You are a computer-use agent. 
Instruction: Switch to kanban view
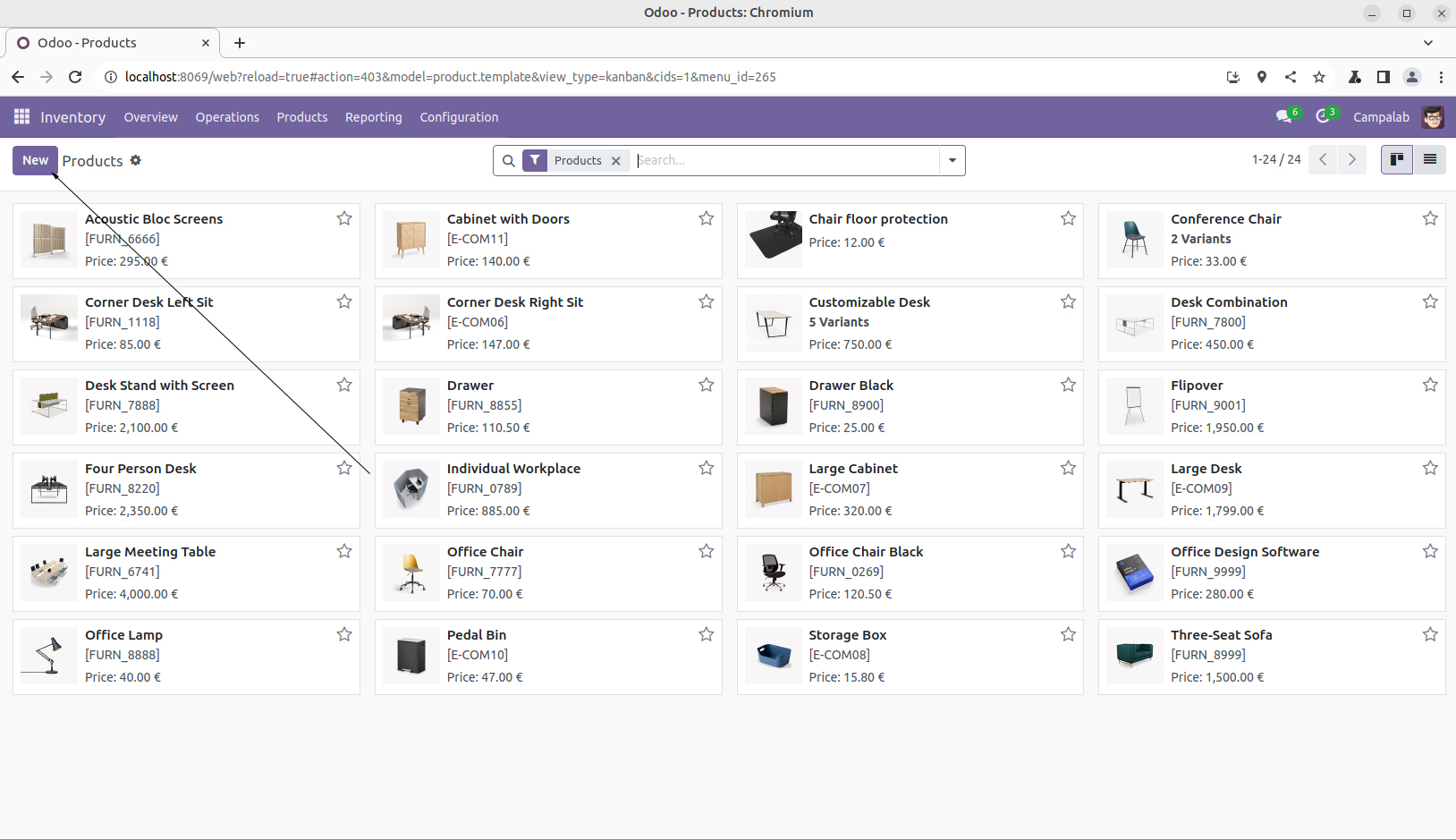coord(1396,160)
